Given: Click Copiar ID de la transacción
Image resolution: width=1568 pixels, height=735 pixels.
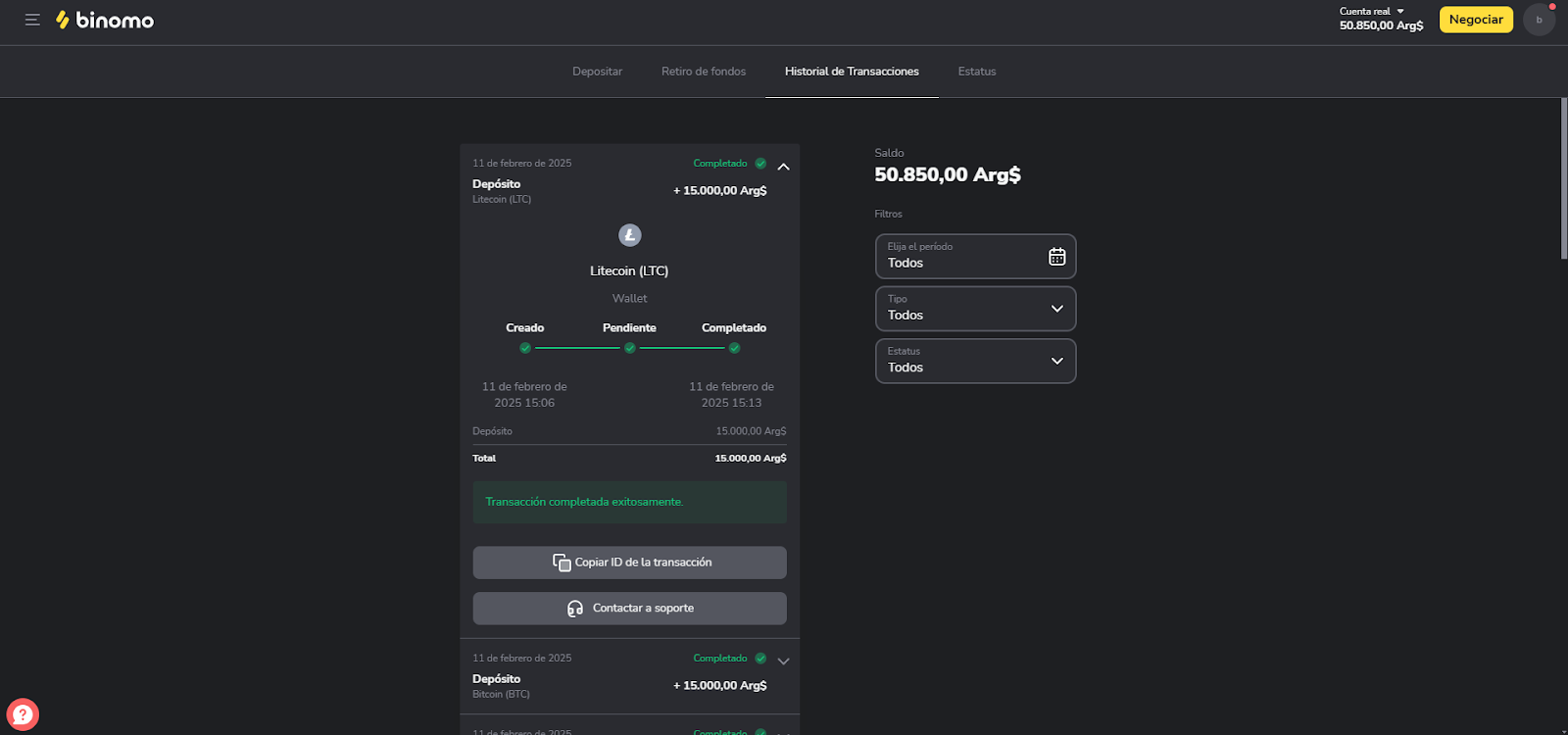Looking at the screenshot, I should pos(629,563).
